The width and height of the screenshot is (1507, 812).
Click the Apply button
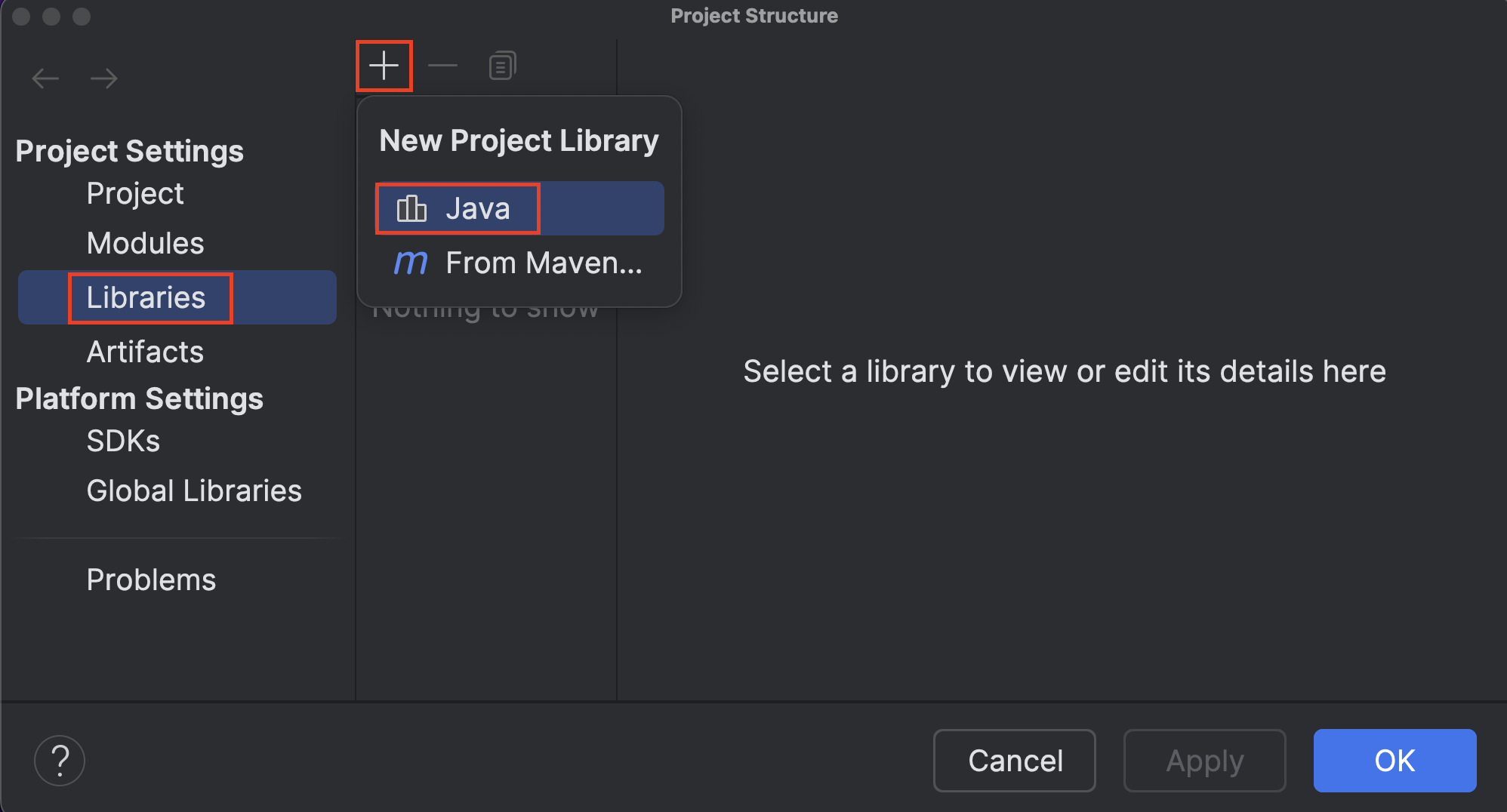point(1204,760)
